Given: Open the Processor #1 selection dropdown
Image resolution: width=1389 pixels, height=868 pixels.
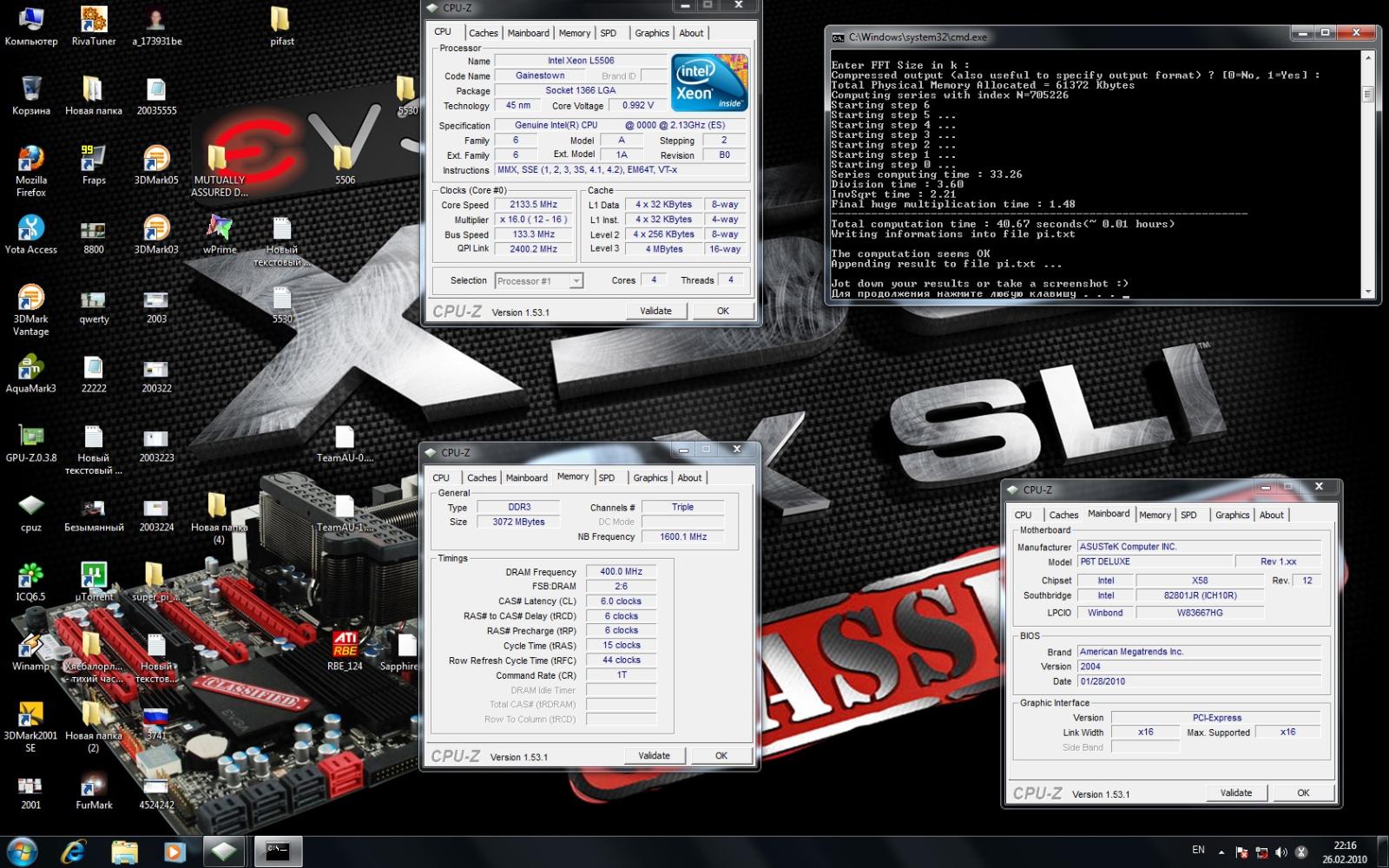Looking at the screenshot, I should coord(539,281).
